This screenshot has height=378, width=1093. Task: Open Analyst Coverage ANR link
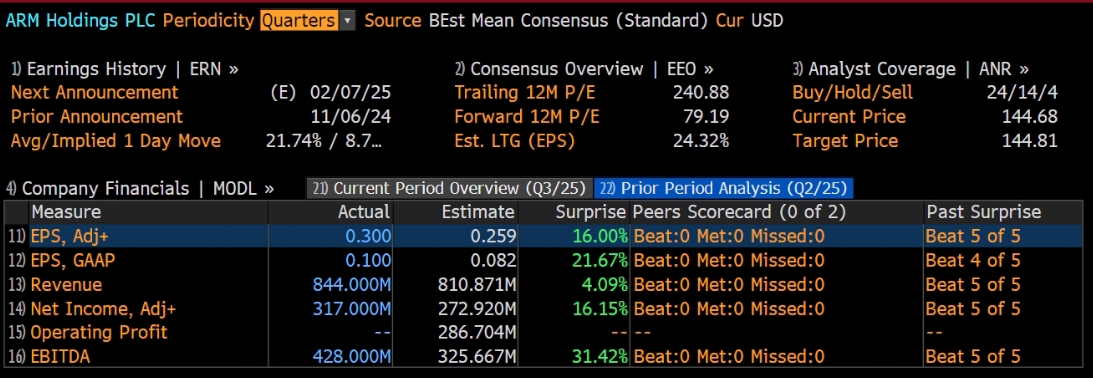[x=911, y=69]
